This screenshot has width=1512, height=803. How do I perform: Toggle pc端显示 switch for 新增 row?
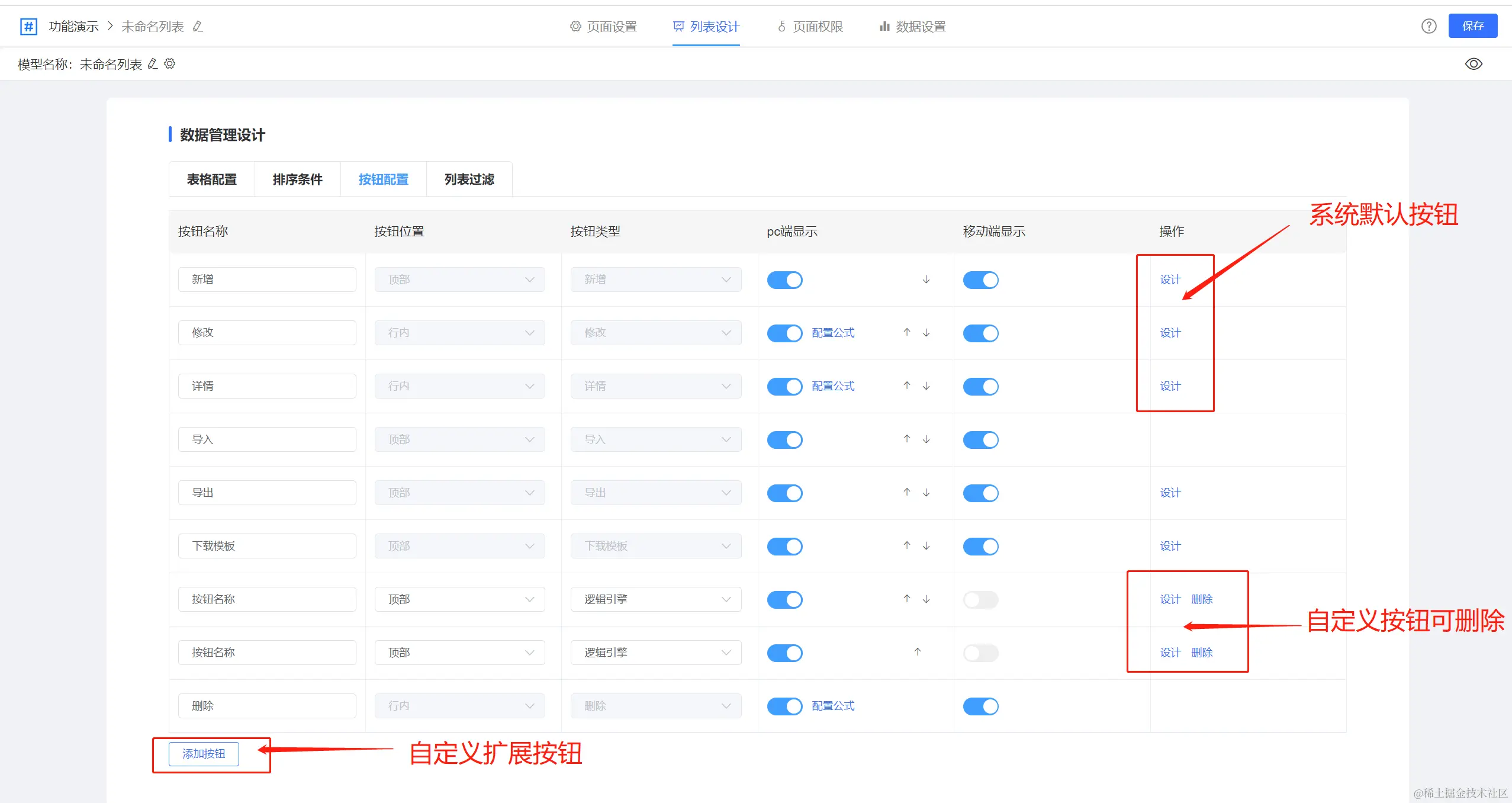tap(784, 280)
